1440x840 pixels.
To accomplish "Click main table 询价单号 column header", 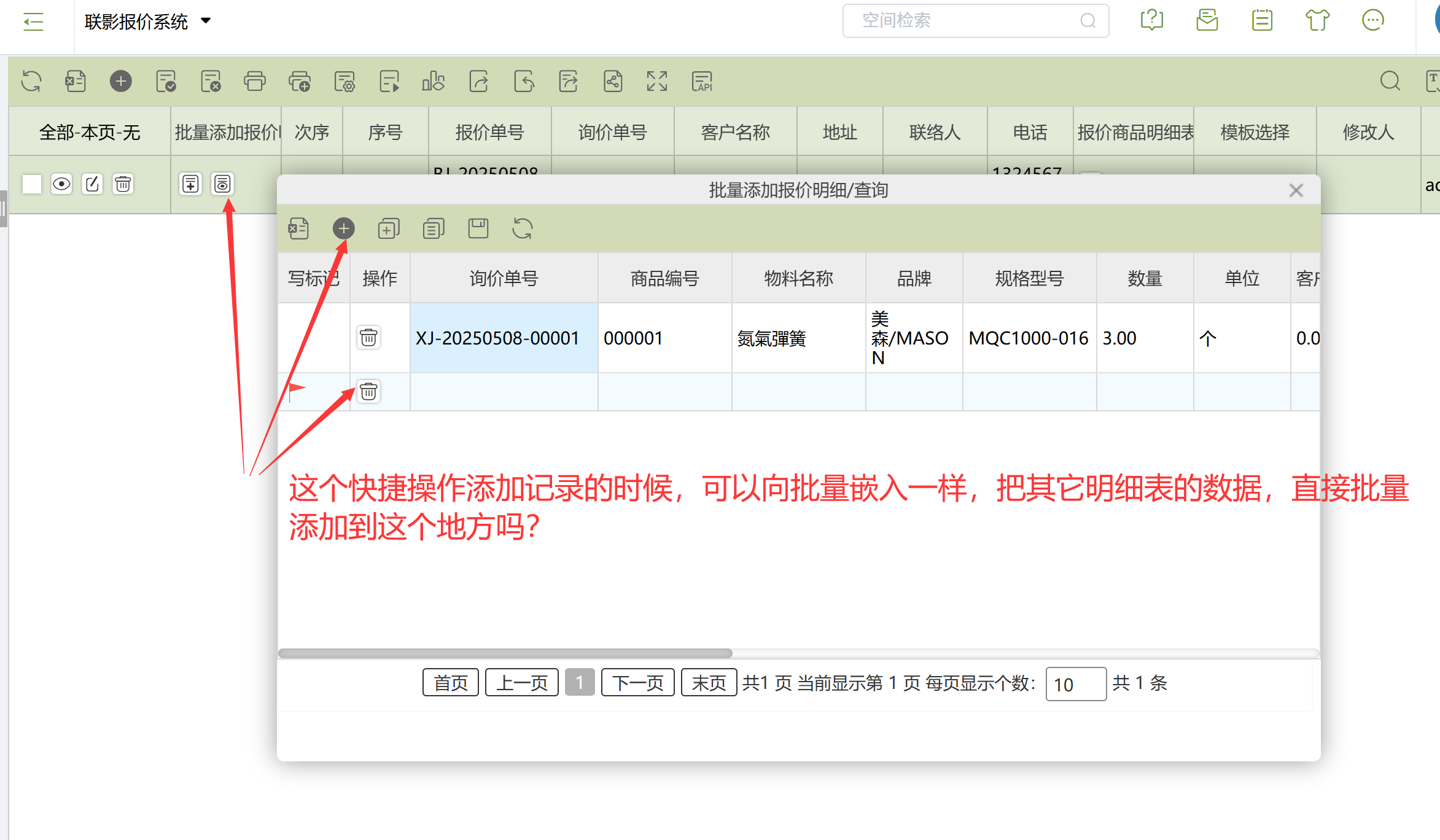I will click(613, 132).
